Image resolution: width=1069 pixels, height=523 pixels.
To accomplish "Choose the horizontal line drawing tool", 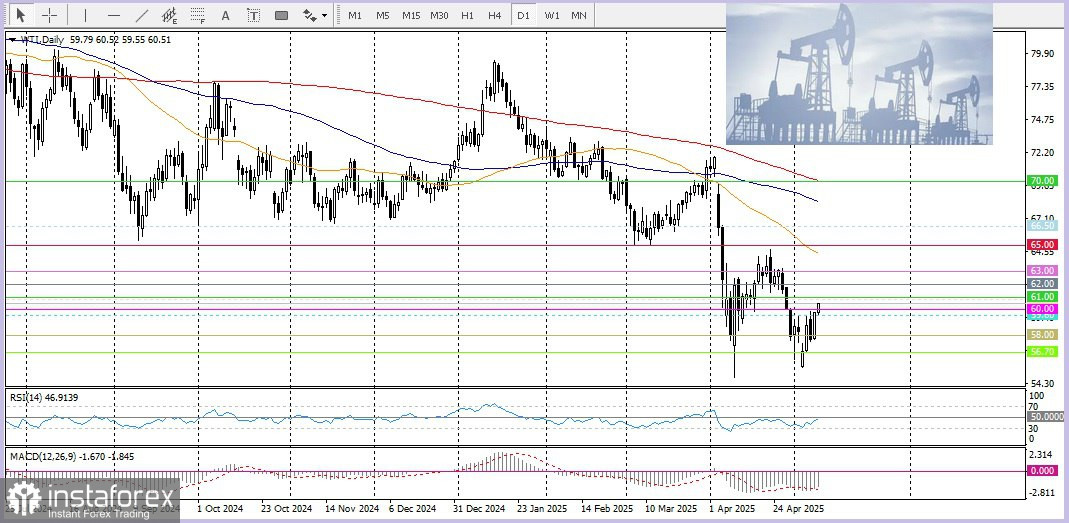I will click(x=114, y=14).
